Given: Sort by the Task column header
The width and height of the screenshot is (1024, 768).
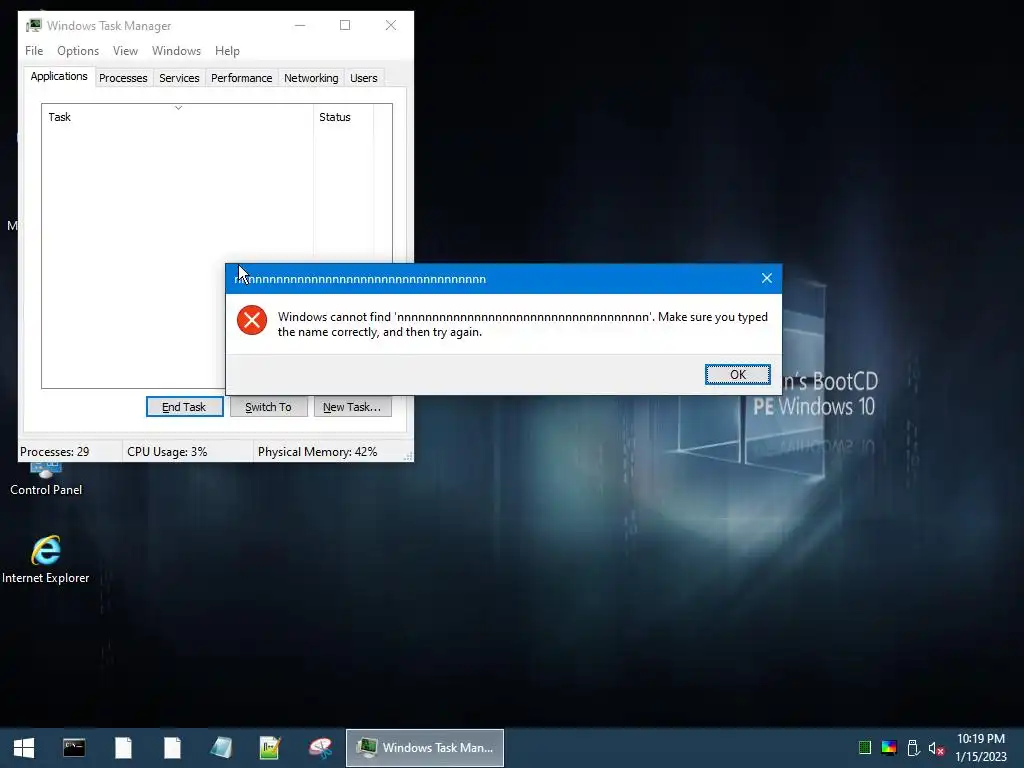Looking at the screenshot, I should click(x=177, y=117).
